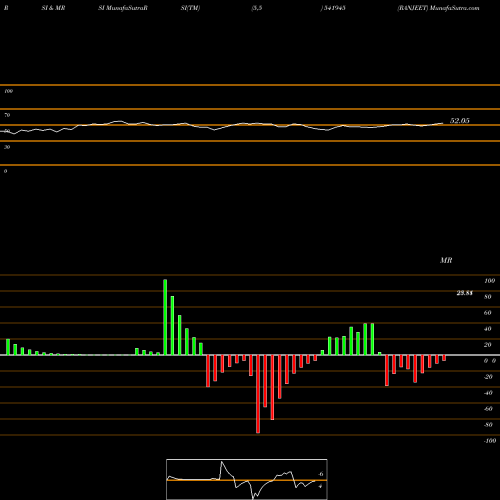Image resolution: width=500 pixels, height=500 pixels.
Task: Click the tallest green histogram bar
Action: point(165,317)
